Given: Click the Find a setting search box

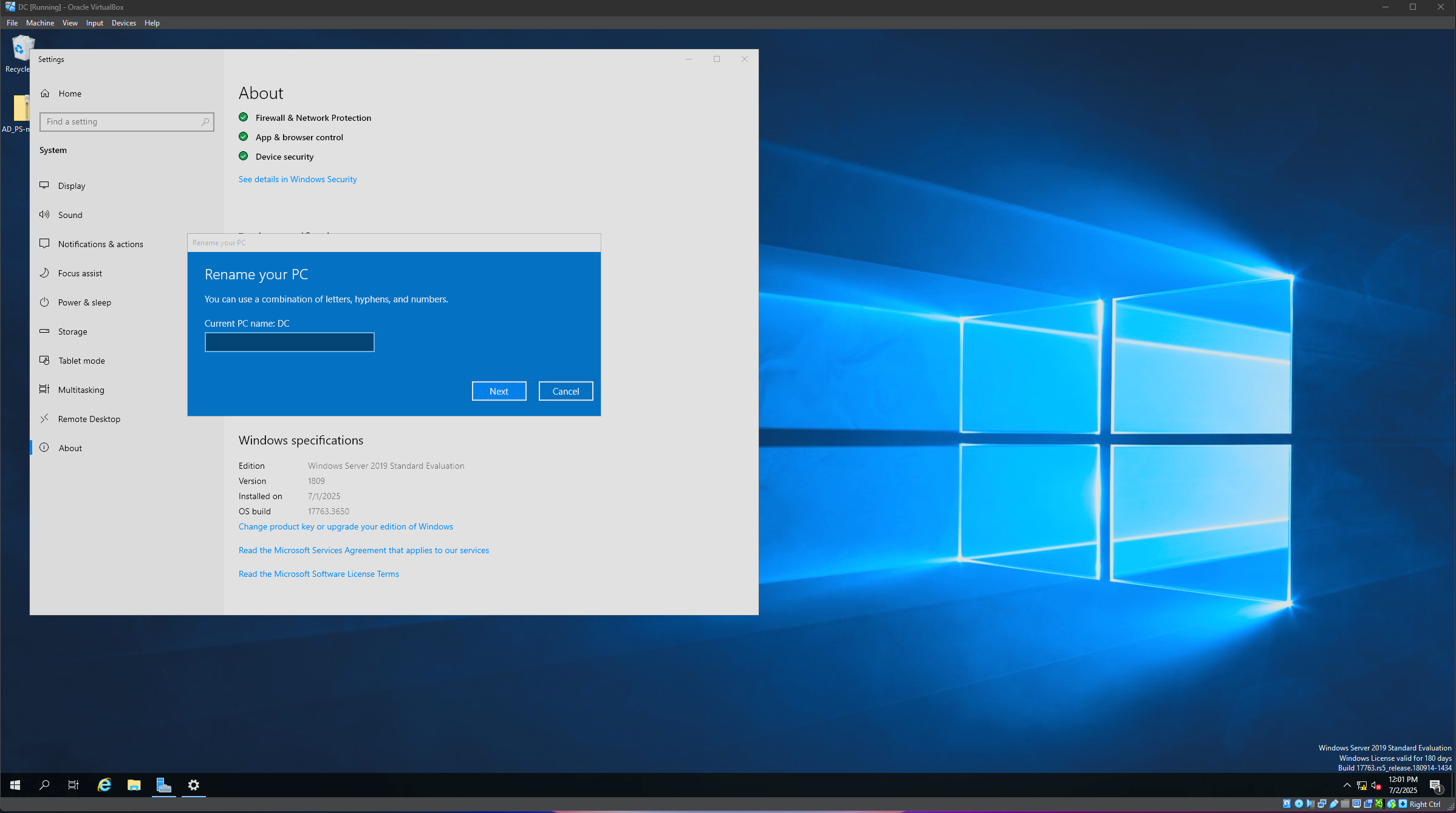Looking at the screenshot, I should click(x=126, y=121).
